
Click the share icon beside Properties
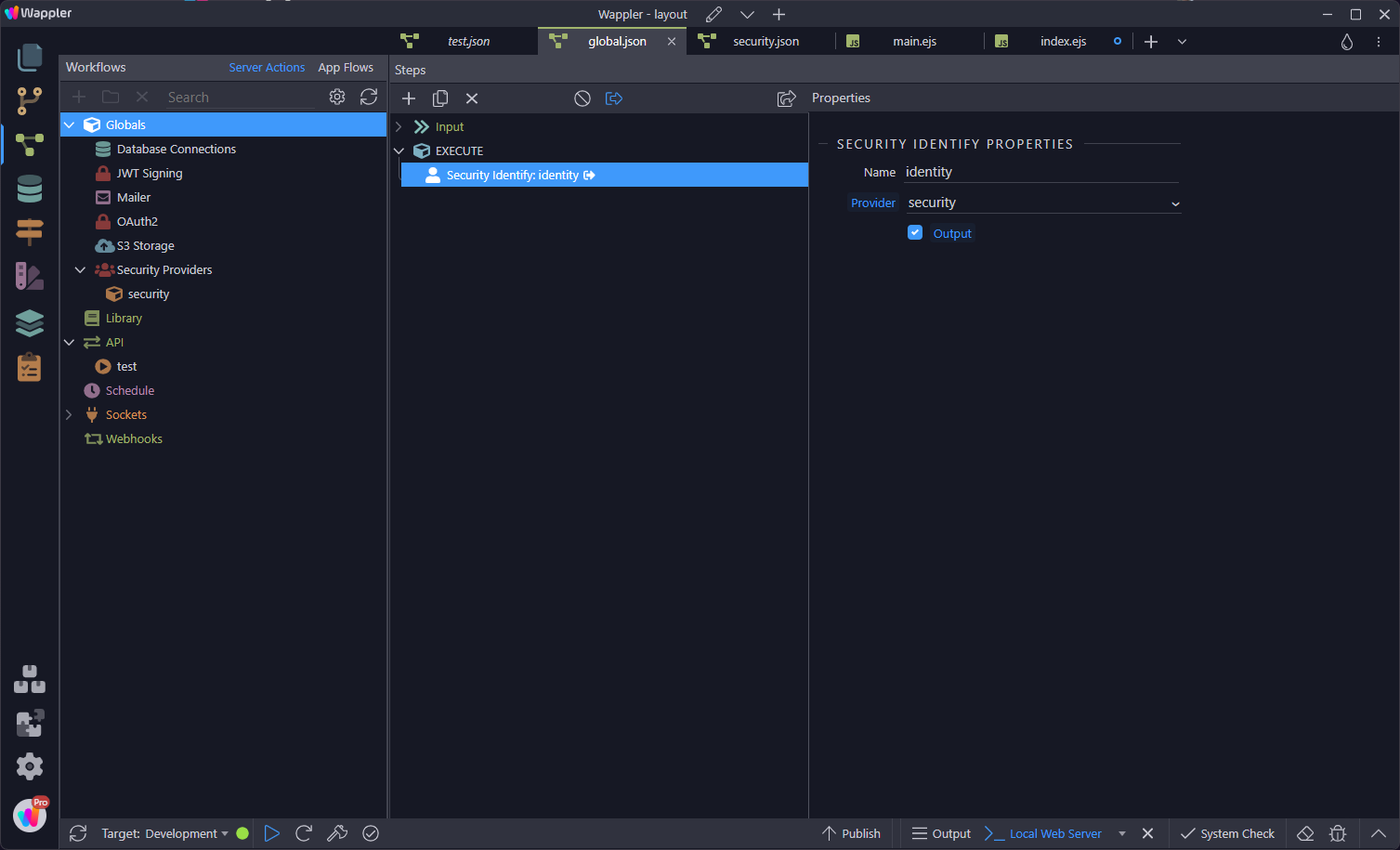click(786, 98)
